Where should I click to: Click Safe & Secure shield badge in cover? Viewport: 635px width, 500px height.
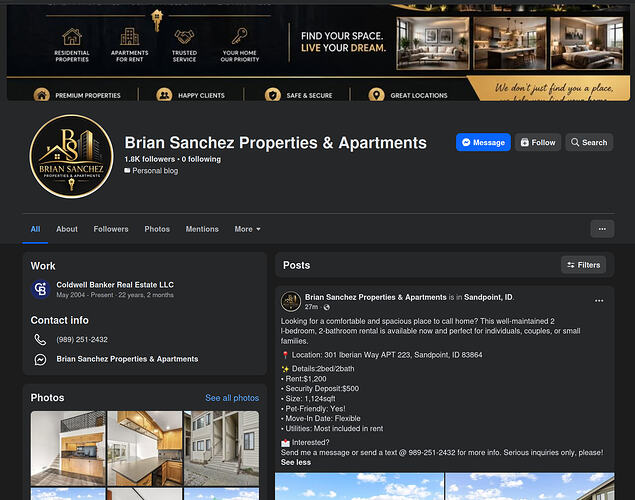coord(273,95)
